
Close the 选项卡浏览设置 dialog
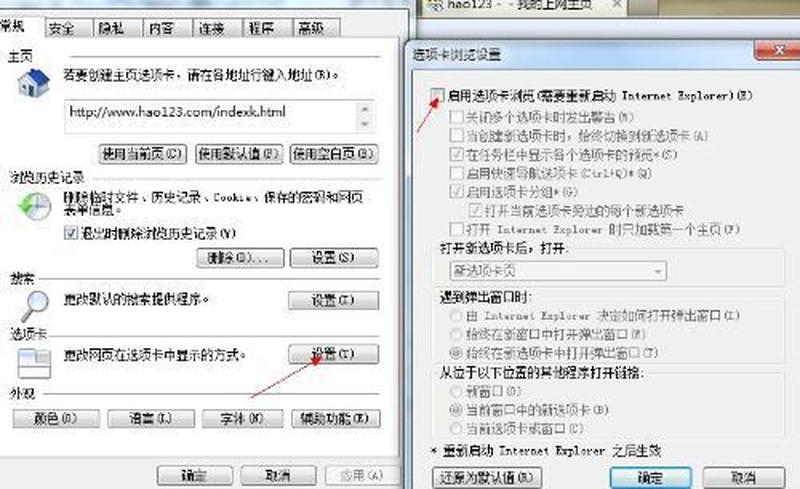click(x=778, y=50)
